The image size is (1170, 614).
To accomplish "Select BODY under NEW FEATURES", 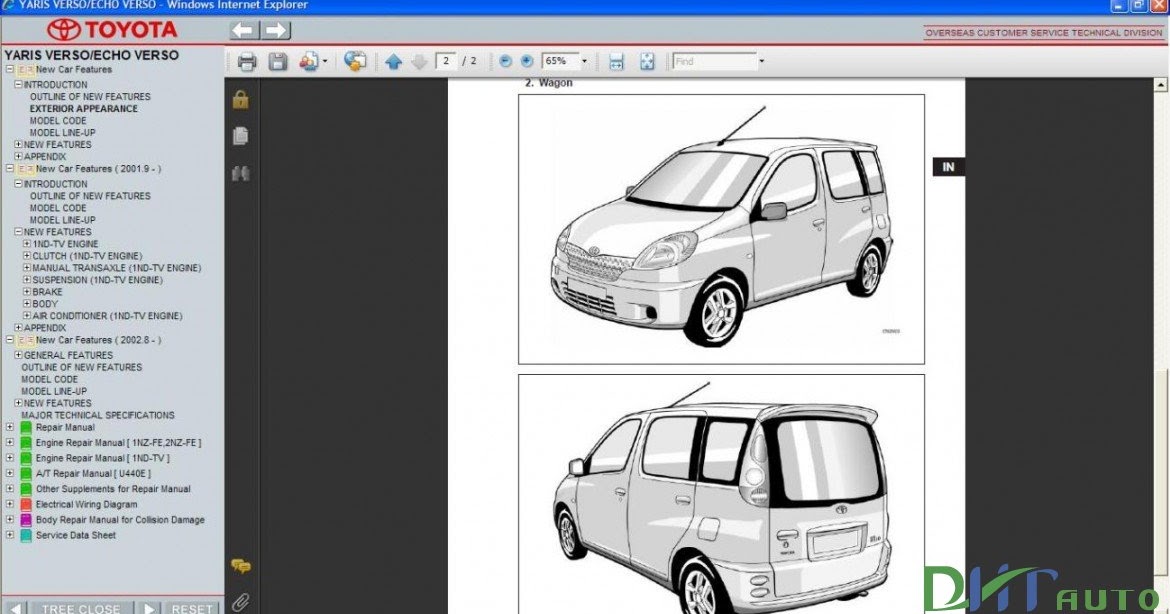I will tap(45, 304).
